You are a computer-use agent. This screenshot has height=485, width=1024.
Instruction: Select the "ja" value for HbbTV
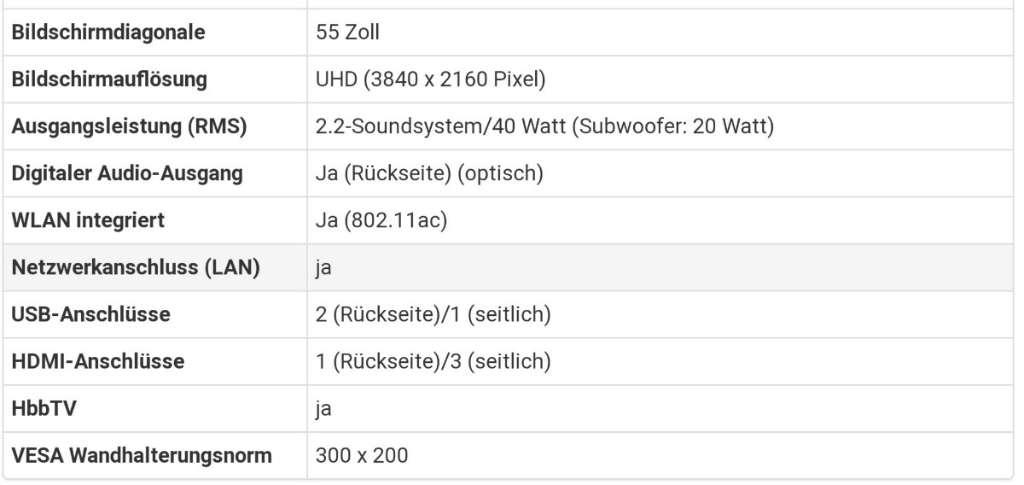[324, 409]
